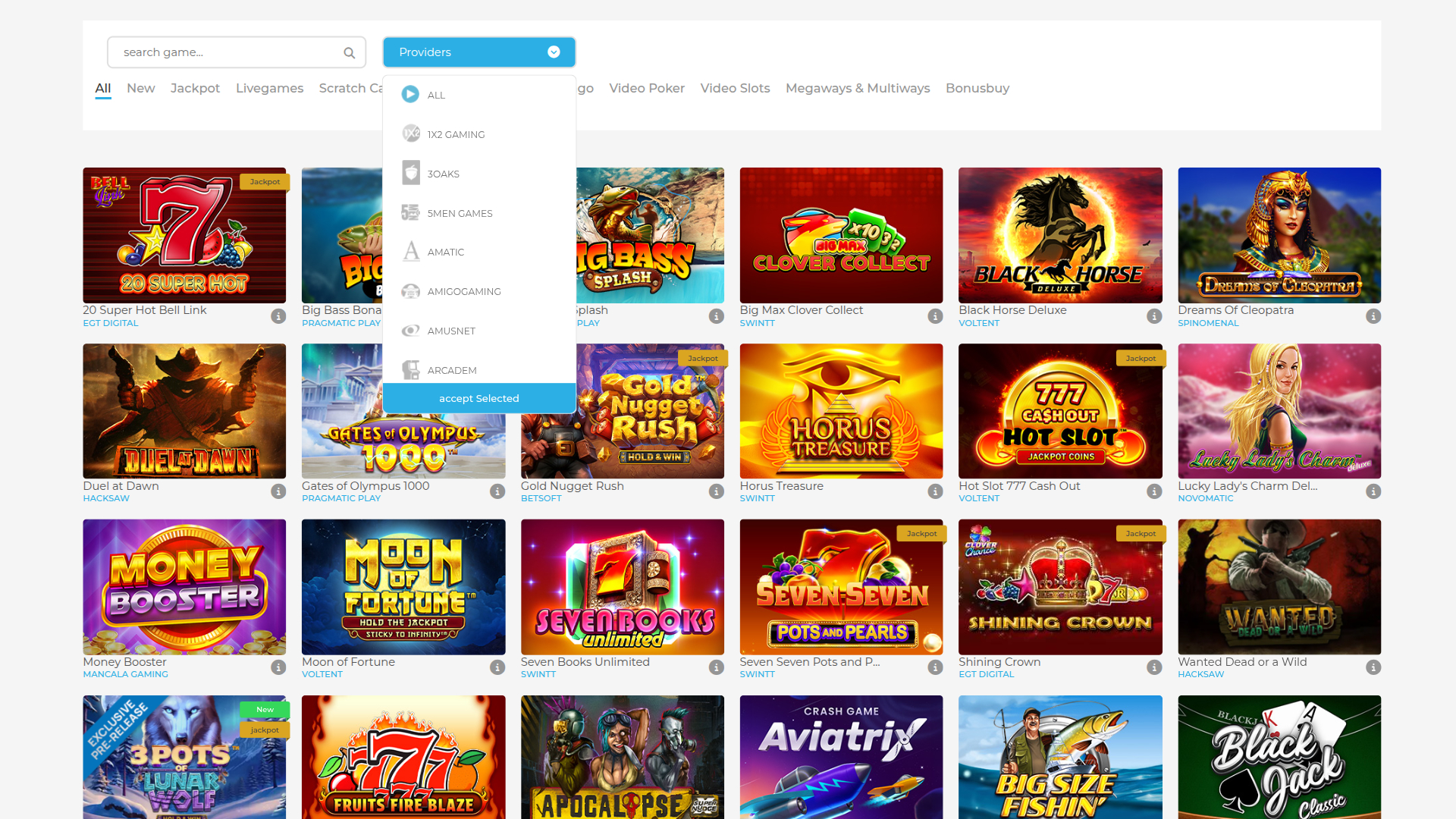The width and height of the screenshot is (1456, 819).
Task: Click the info icon on Shining Crown
Action: 1154,667
